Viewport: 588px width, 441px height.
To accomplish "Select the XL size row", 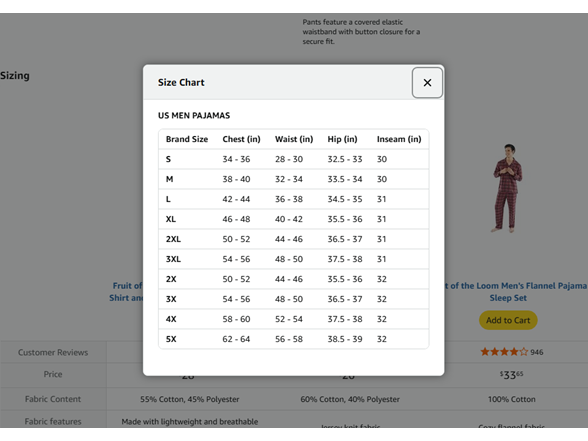I will [294, 219].
